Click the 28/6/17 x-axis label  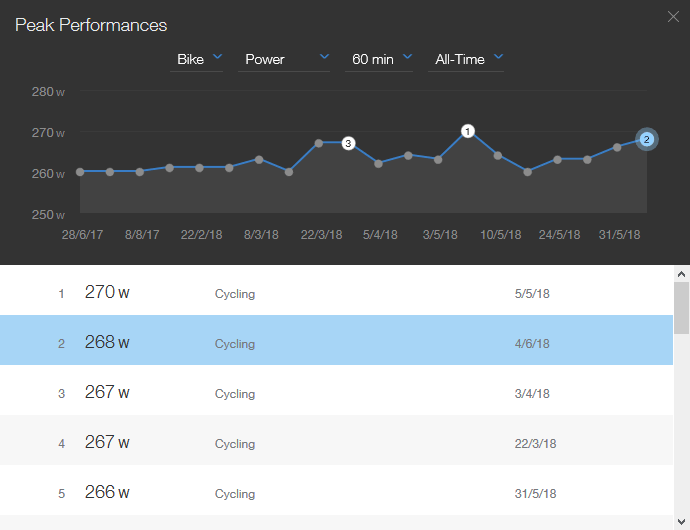point(82,235)
